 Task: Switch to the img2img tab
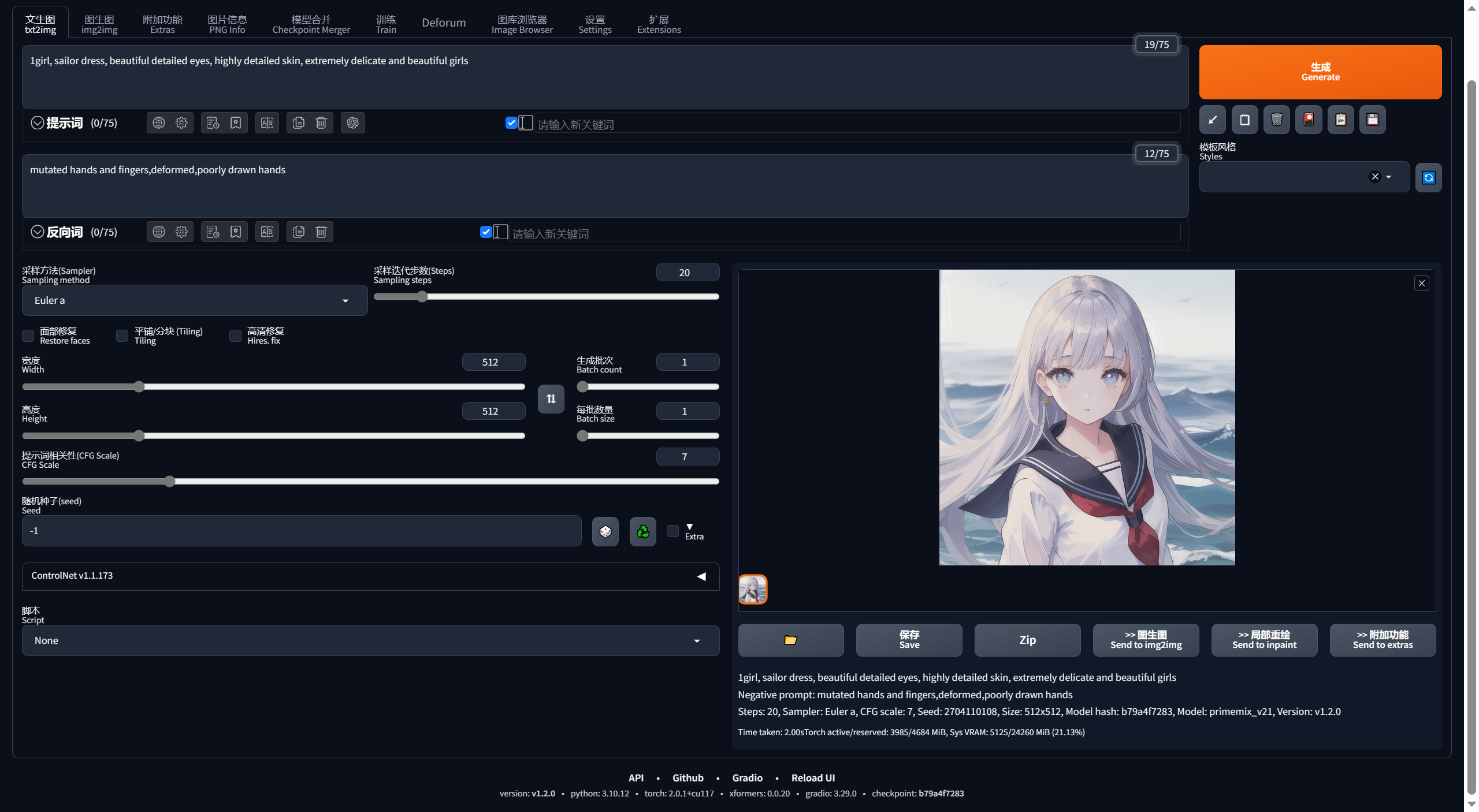[99, 24]
